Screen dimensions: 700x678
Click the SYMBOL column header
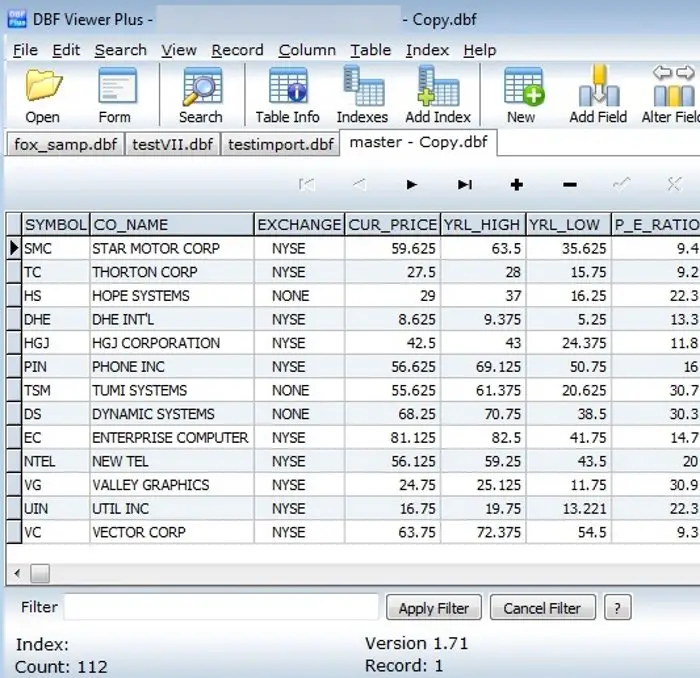click(x=56, y=225)
